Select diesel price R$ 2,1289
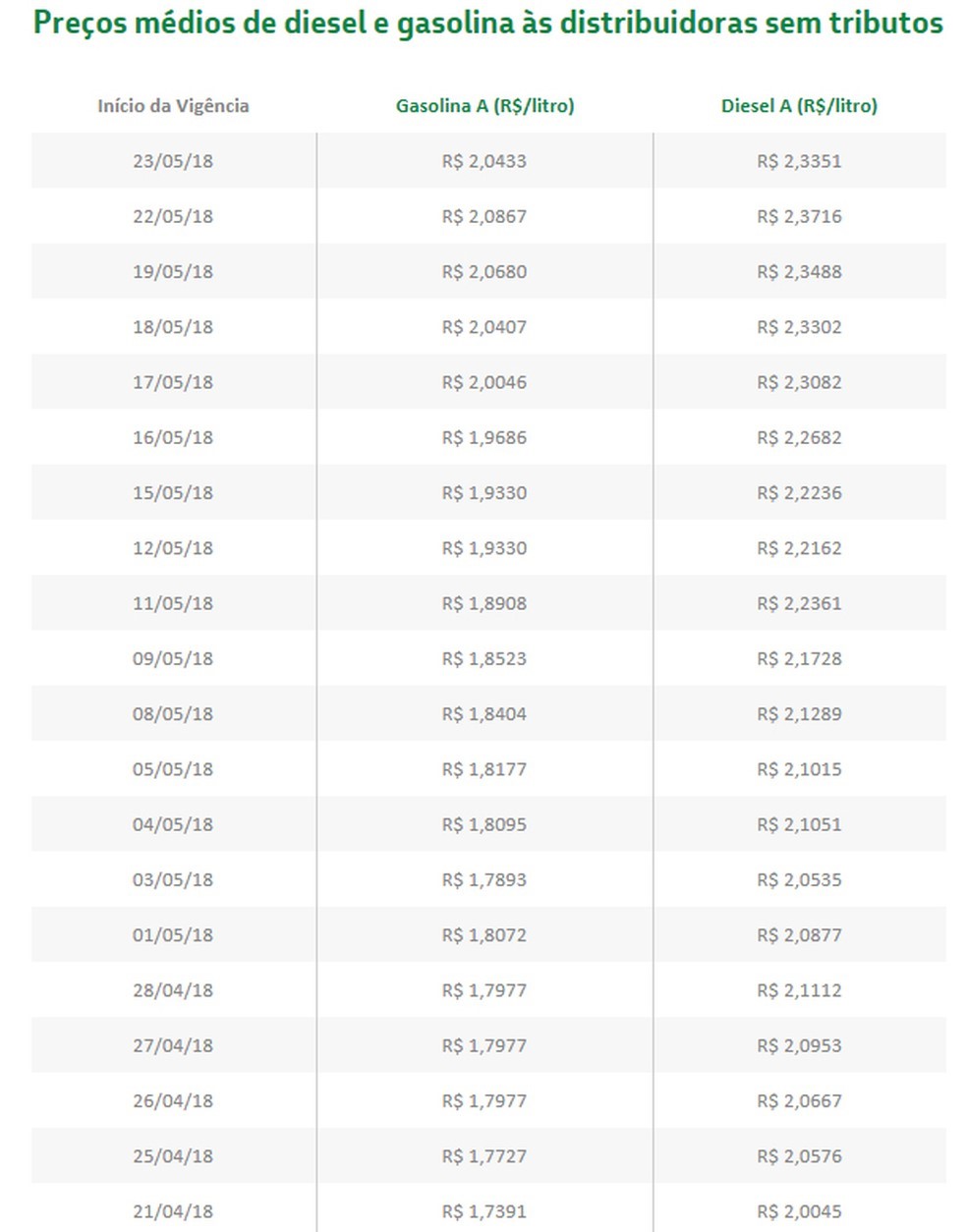 coord(799,714)
